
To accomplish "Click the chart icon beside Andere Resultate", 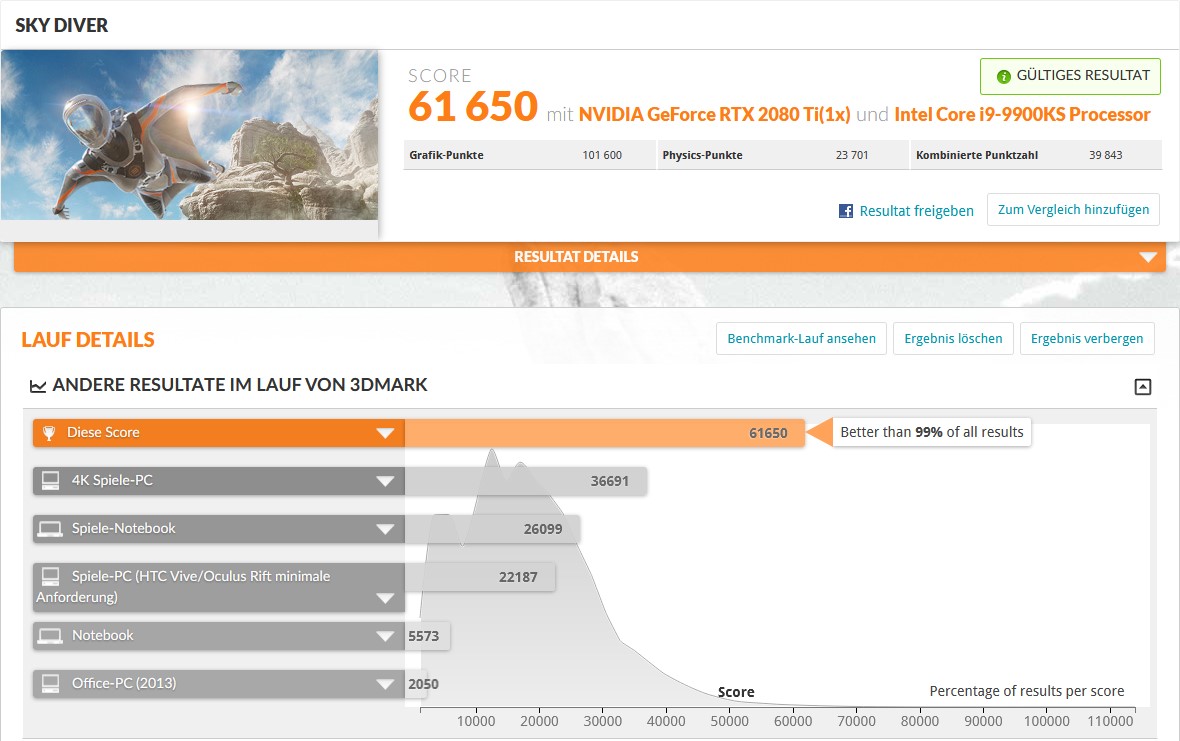I will coord(38,386).
